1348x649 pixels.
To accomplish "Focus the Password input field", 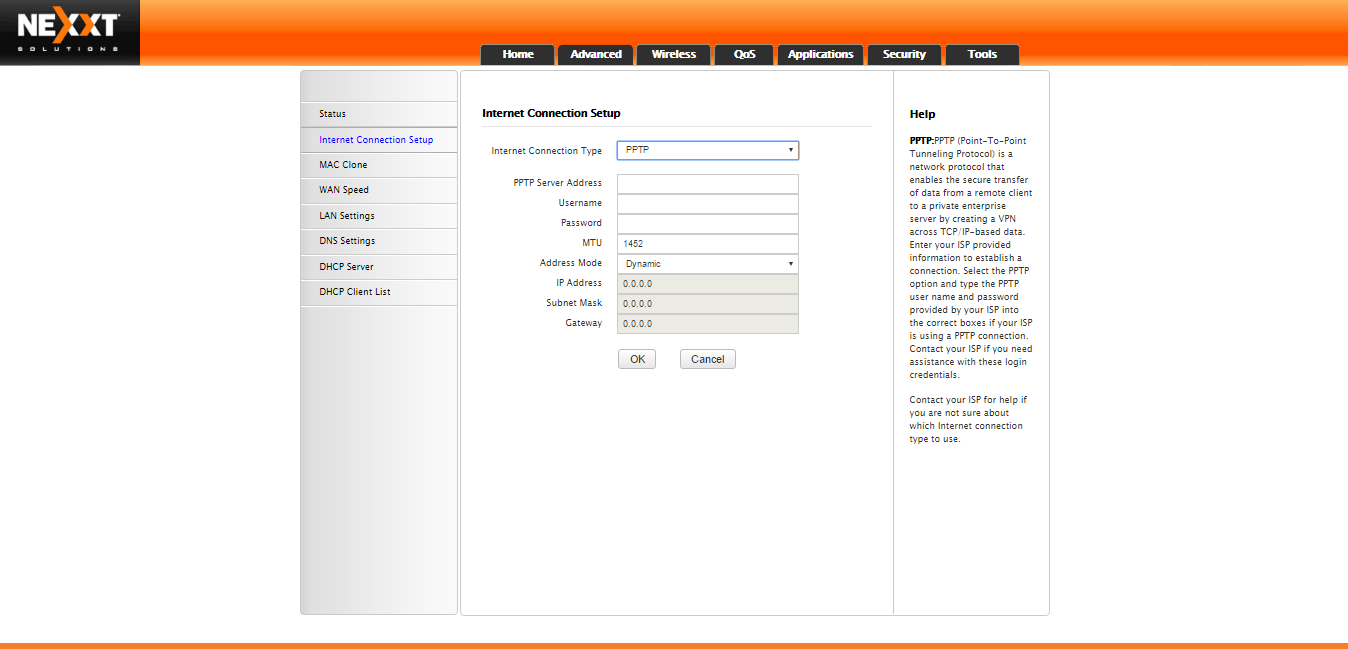I will click(x=708, y=224).
